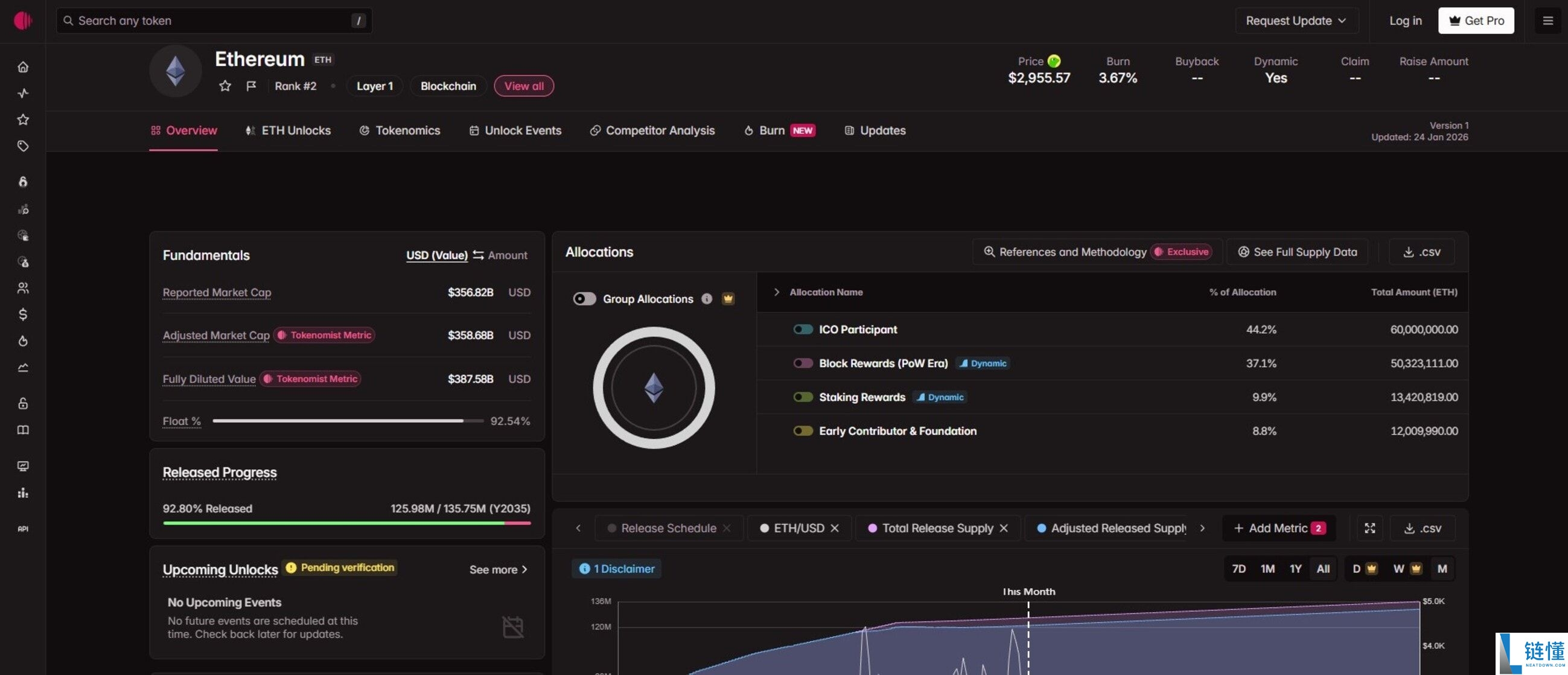Screen dimensions: 1568x675
Task: Toggle the Staking Rewards allocation switch
Action: (x=803, y=397)
